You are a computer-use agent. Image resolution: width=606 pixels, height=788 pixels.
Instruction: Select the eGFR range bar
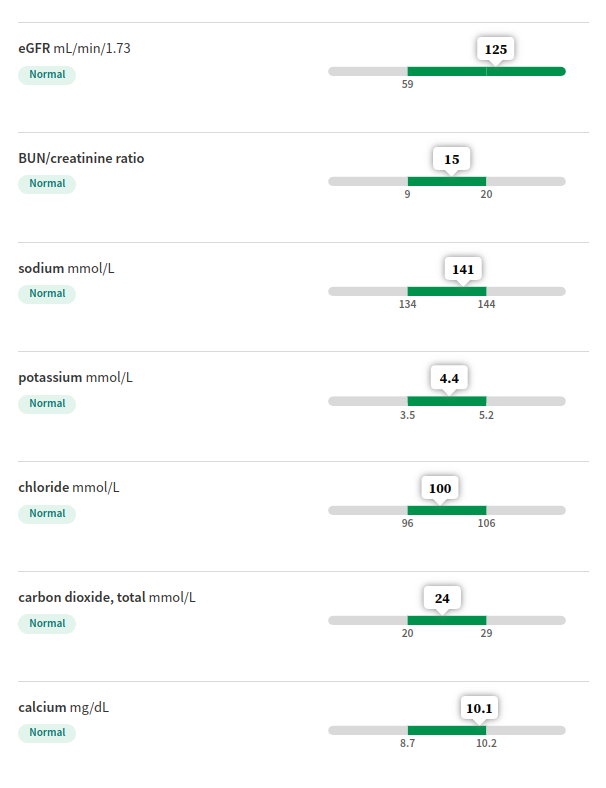[x=447, y=71]
